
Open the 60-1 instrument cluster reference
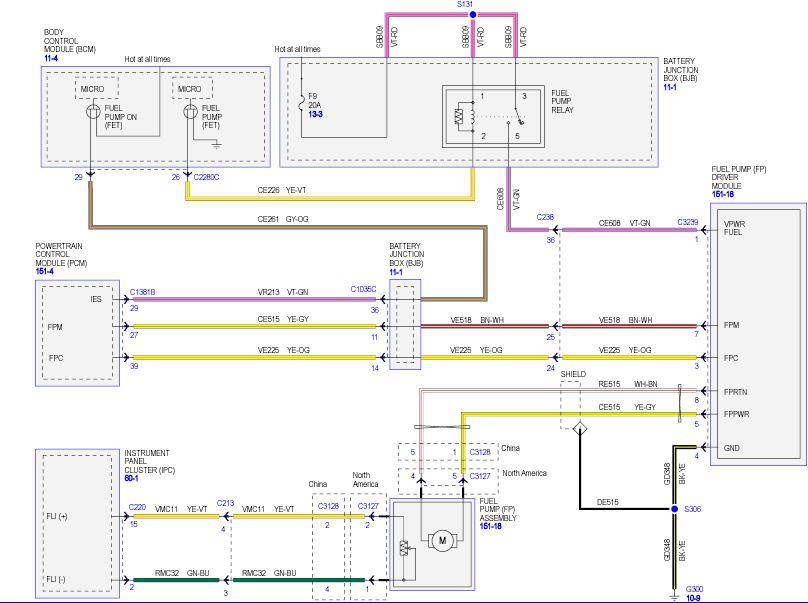point(131,478)
